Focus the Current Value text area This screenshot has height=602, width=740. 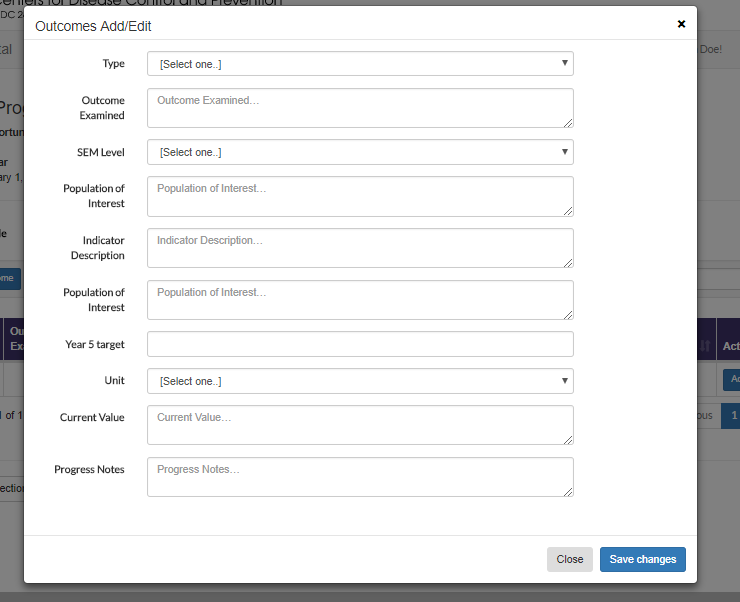coord(360,425)
